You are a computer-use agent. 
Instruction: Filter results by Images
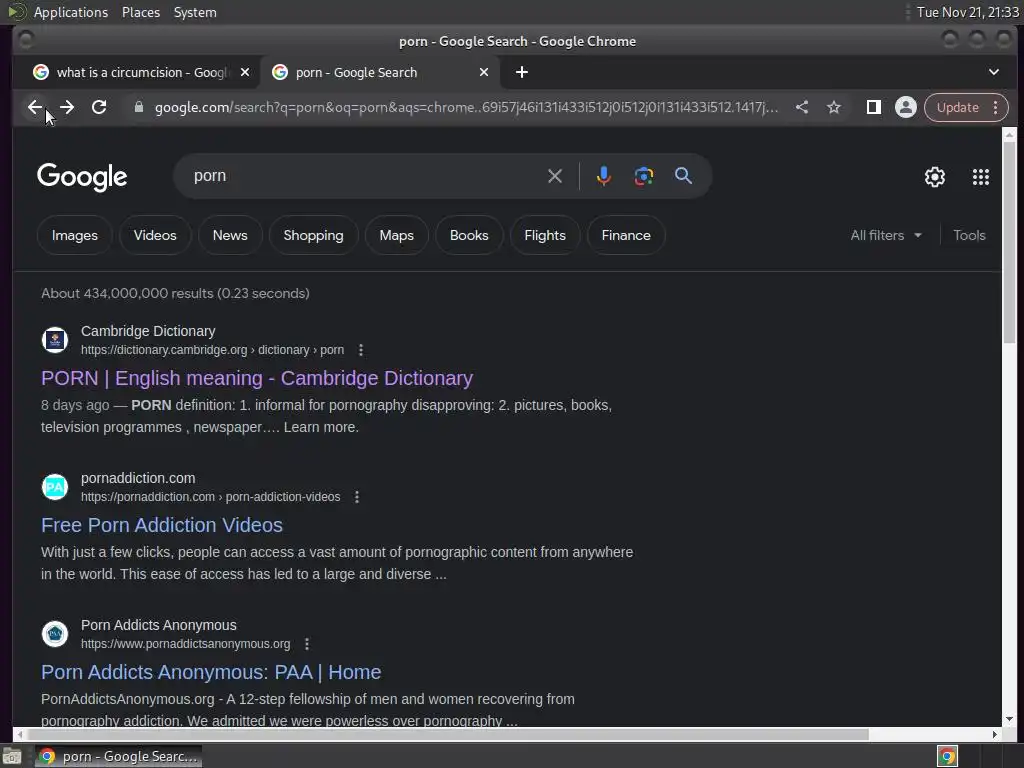[x=74, y=235]
